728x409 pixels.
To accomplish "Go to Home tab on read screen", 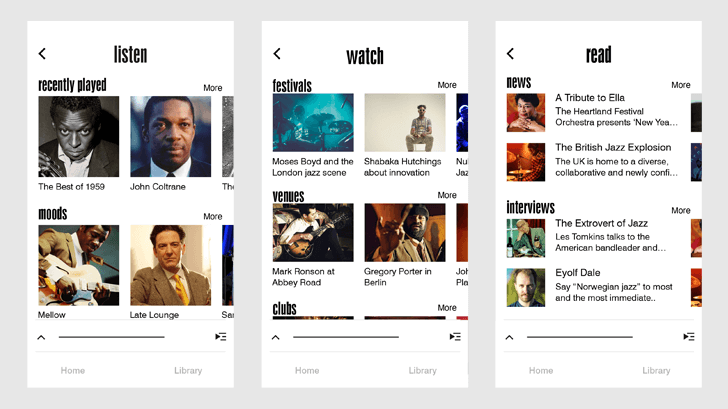I will tap(541, 370).
